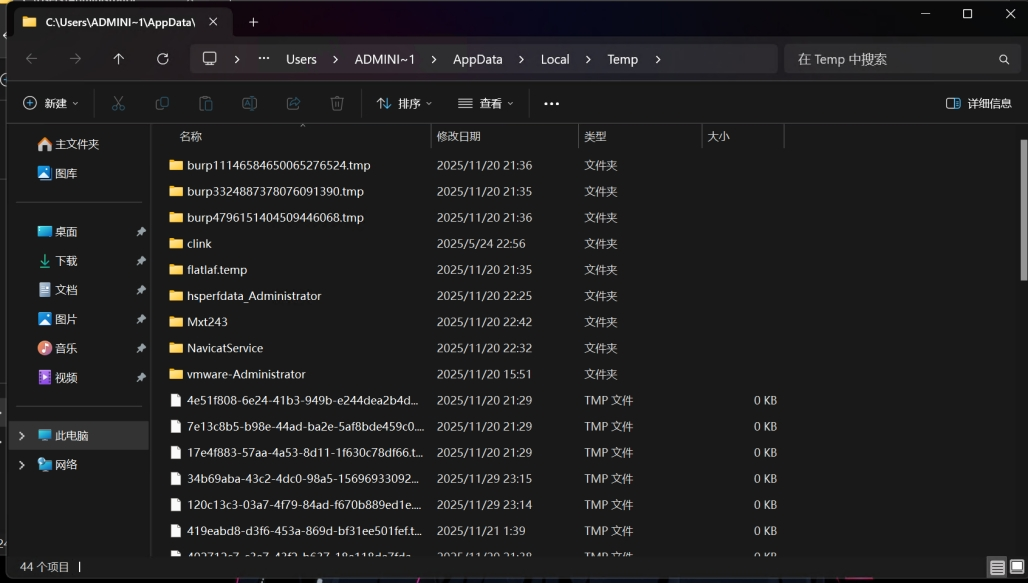Expand 此电脑 in the navigation pane
This screenshot has width=1028, height=584.
pos(21,435)
